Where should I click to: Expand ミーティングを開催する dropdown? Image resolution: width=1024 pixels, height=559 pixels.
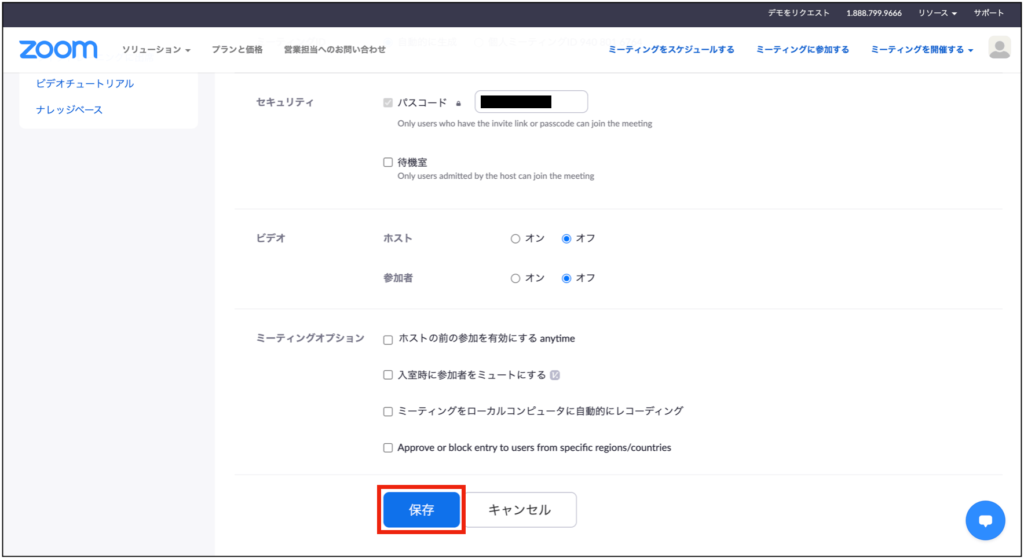921,49
